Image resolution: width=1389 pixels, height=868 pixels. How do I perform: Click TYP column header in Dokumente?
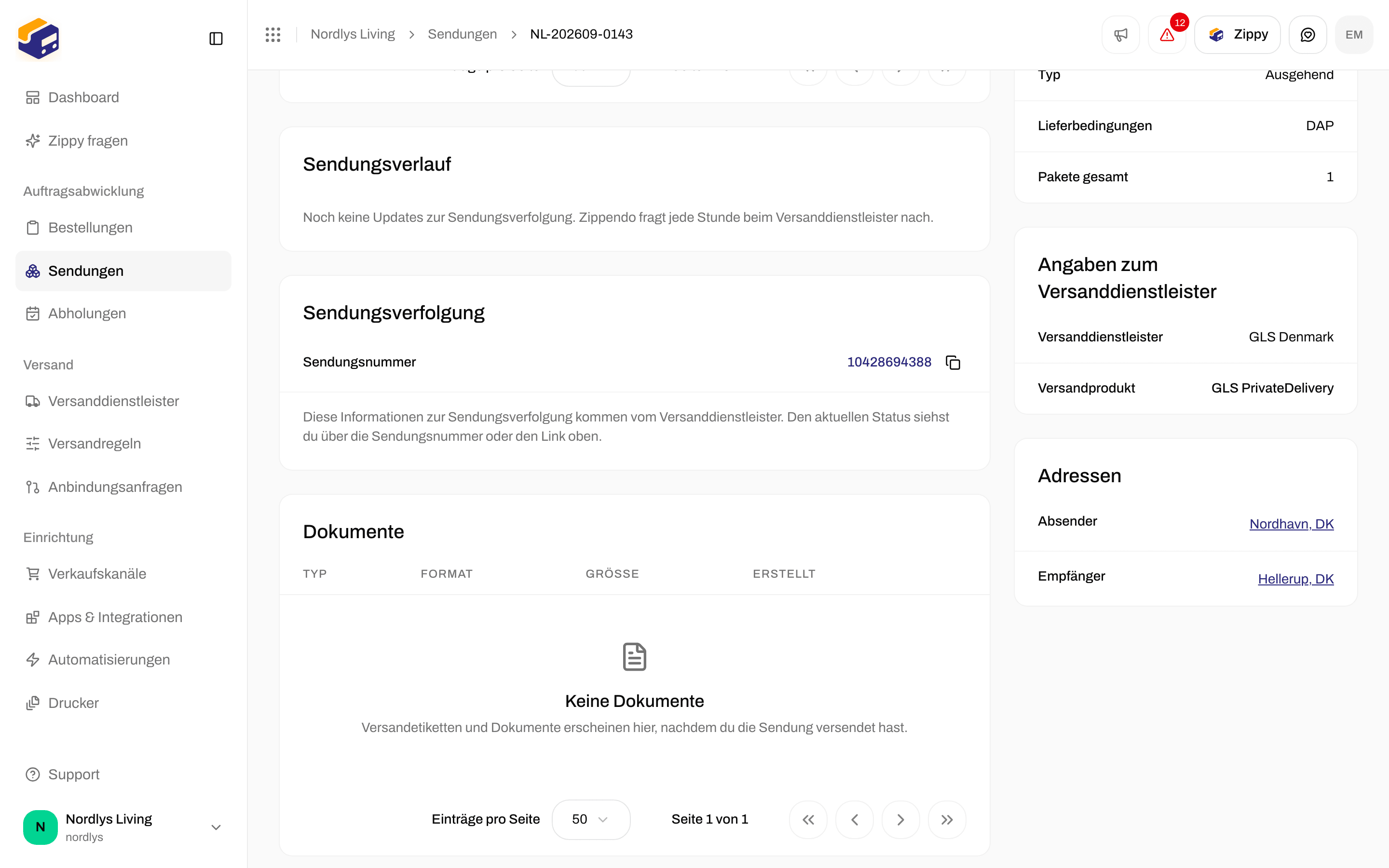click(x=314, y=573)
